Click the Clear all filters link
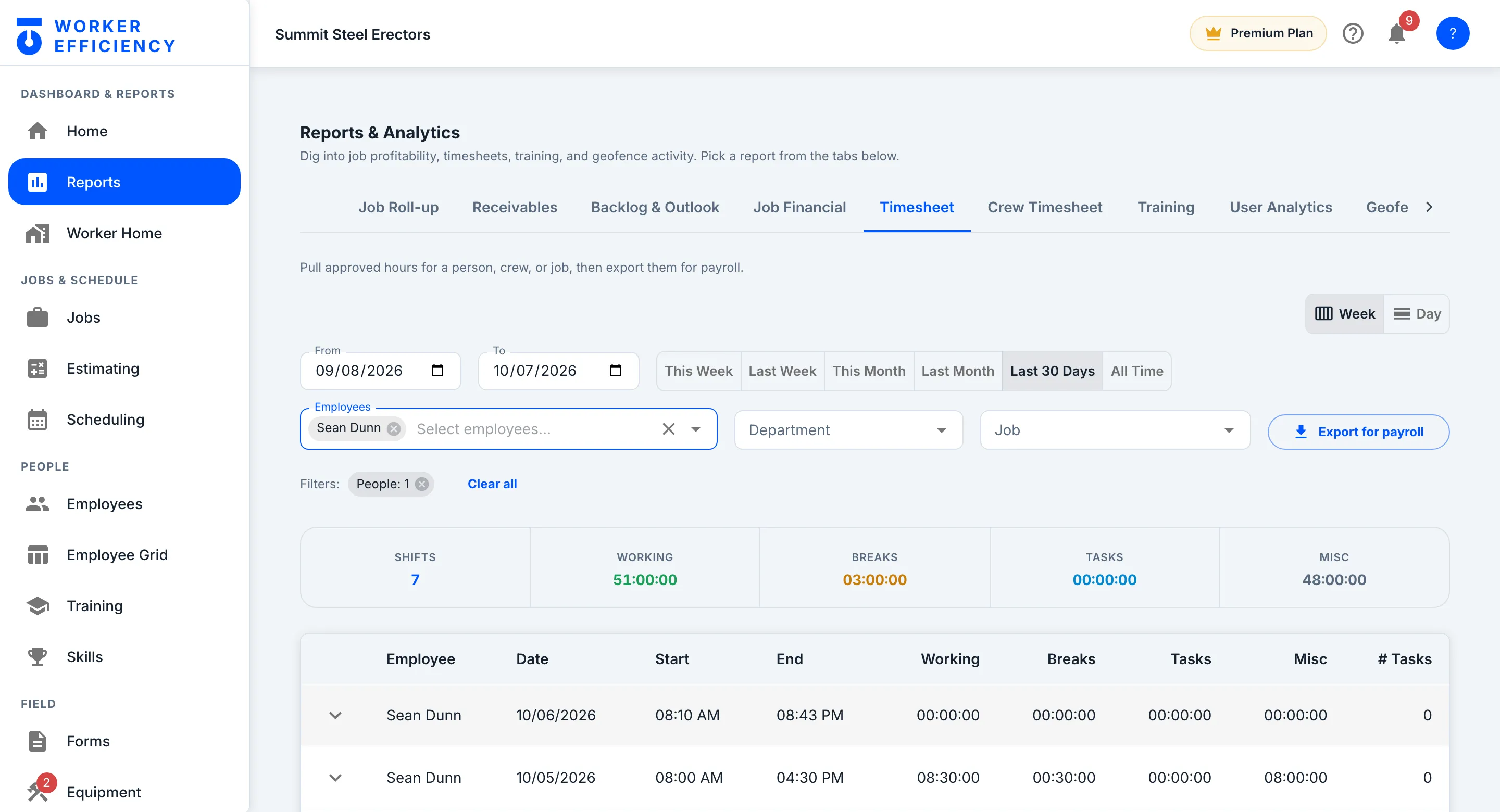 pos(492,484)
